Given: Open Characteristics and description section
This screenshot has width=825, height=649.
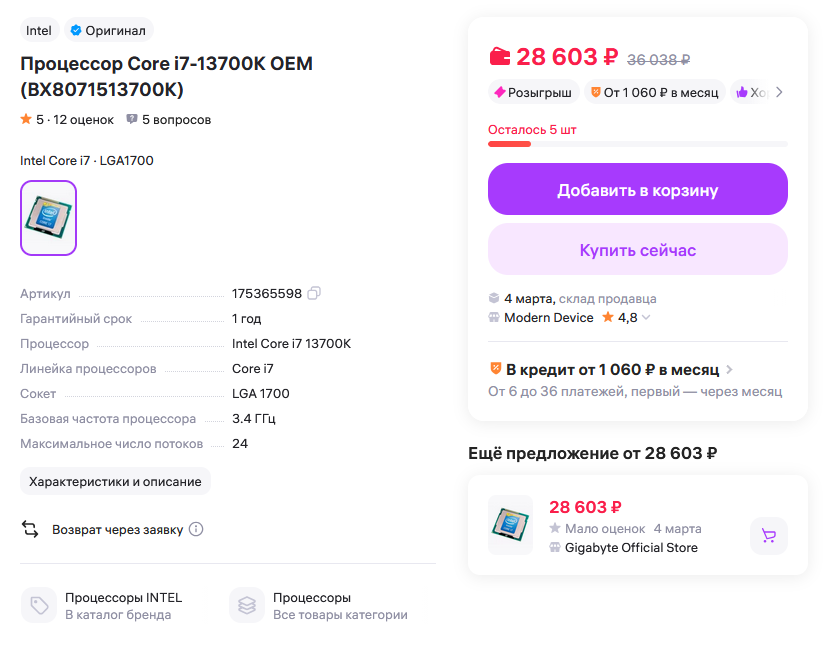Looking at the screenshot, I should [x=115, y=481].
